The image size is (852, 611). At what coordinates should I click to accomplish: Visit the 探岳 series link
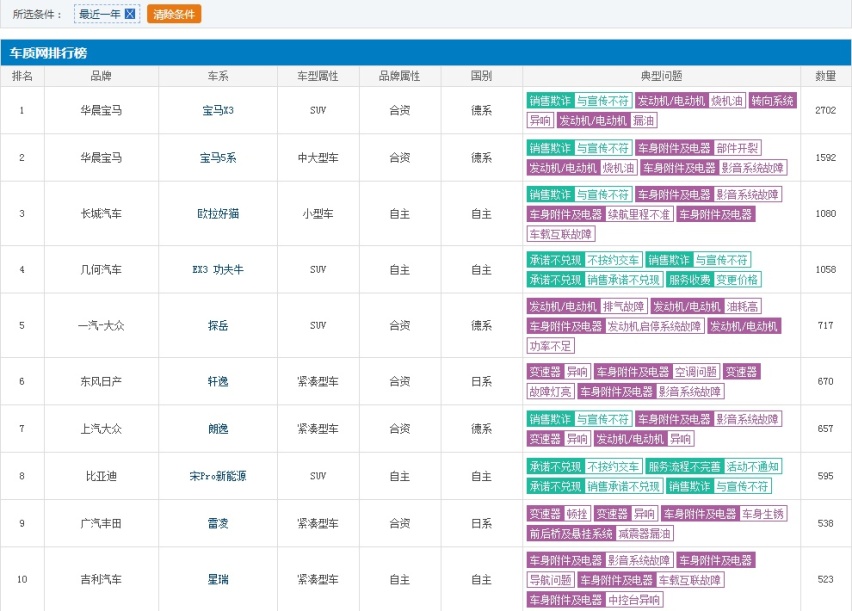pyautogui.click(x=218, y=326)
